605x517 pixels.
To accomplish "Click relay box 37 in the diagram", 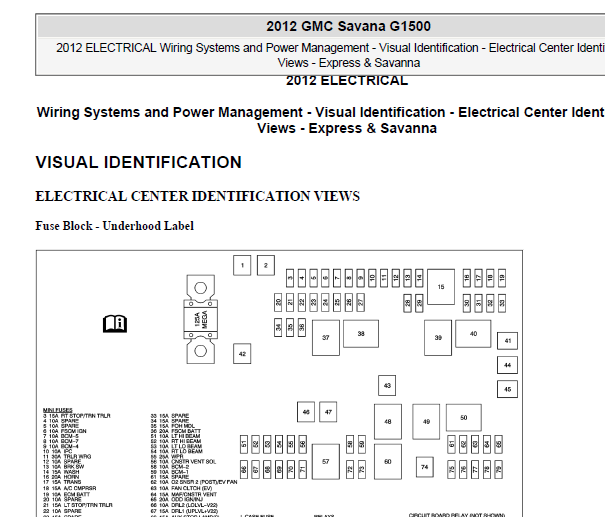I will 326,338.
